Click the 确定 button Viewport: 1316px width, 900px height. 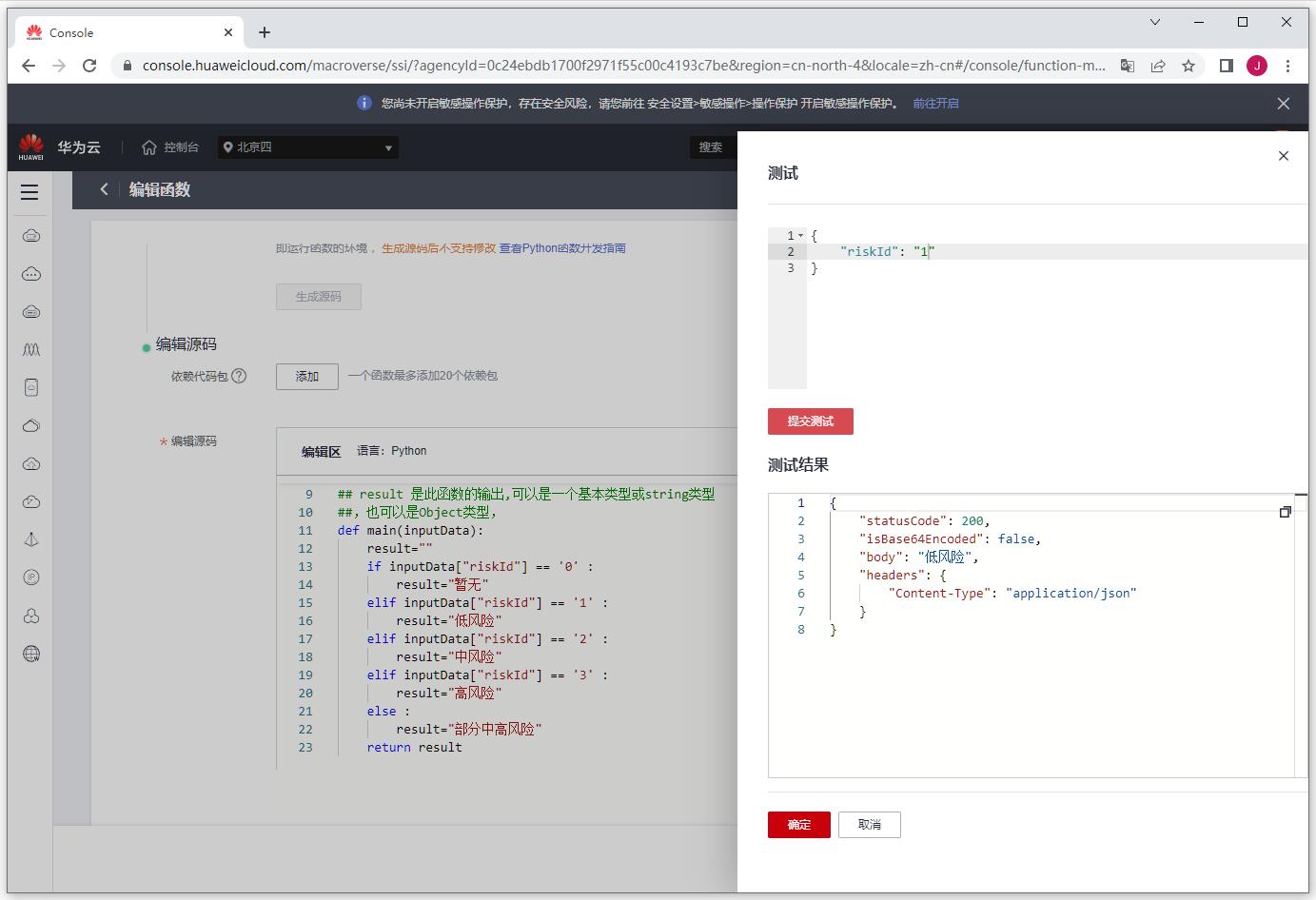798,825
